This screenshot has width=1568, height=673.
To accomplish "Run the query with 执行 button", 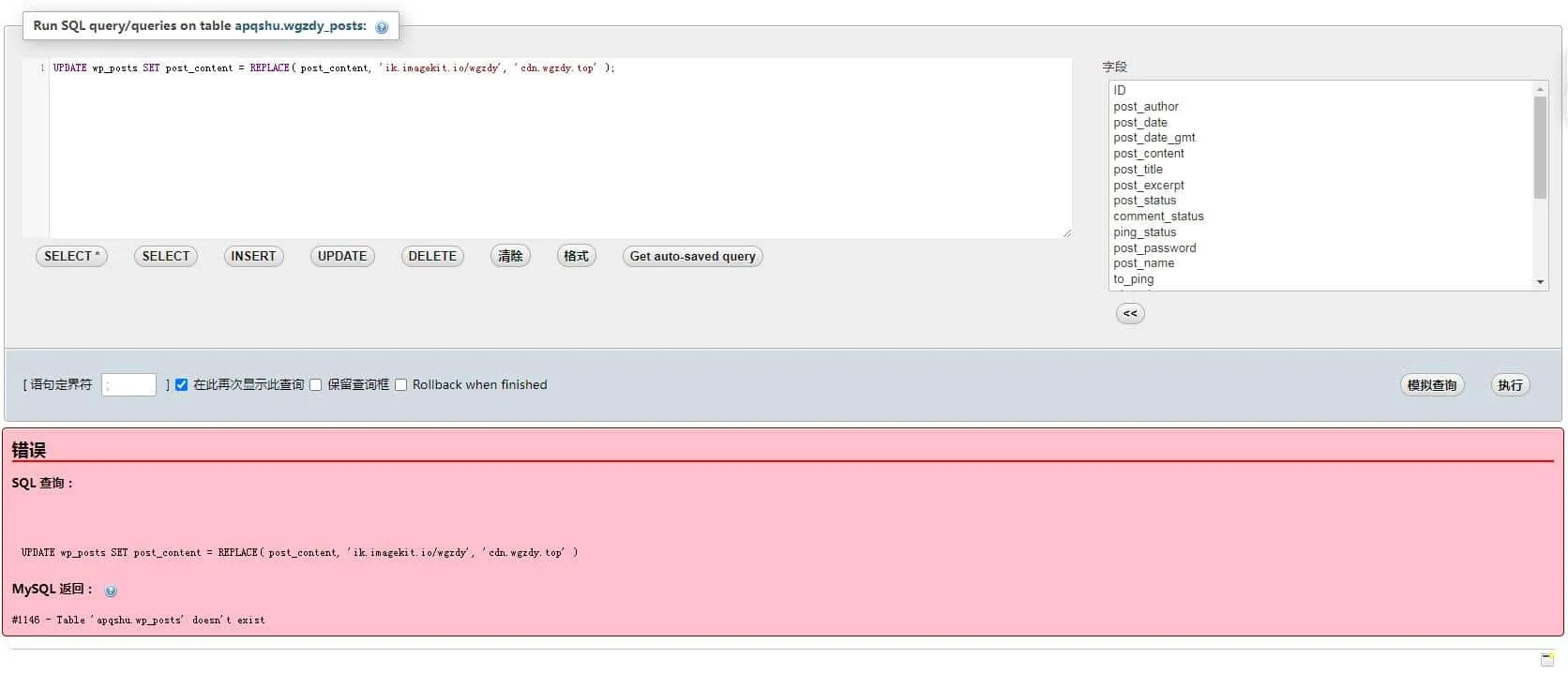I will pyautogui.click(x=1510, y=385).
